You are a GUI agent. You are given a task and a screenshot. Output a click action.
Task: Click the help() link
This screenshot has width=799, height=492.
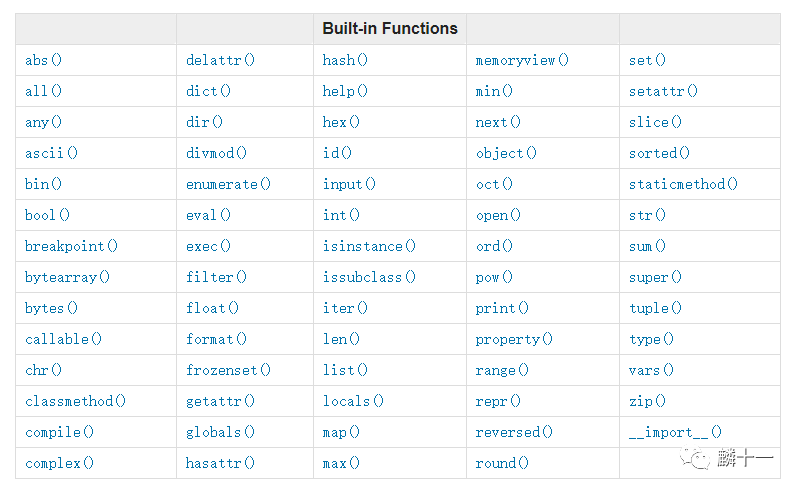pyautogui.click(x=345, y=91)
